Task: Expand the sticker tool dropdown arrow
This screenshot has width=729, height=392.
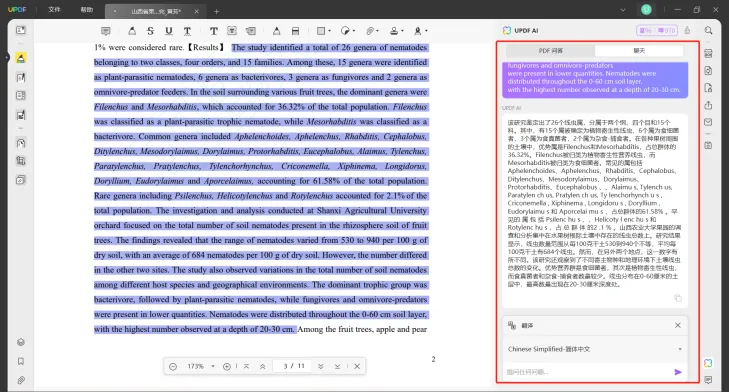Action: [x=354, y=31]
